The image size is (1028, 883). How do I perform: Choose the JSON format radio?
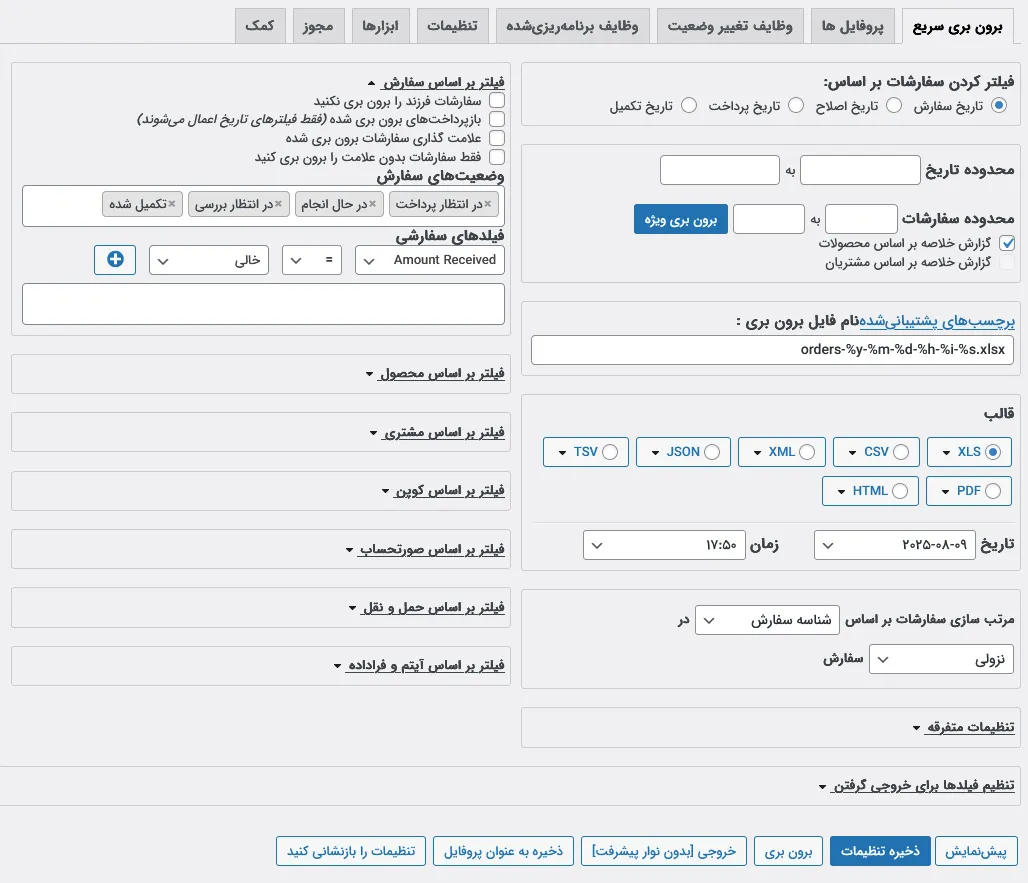(712, 452)
